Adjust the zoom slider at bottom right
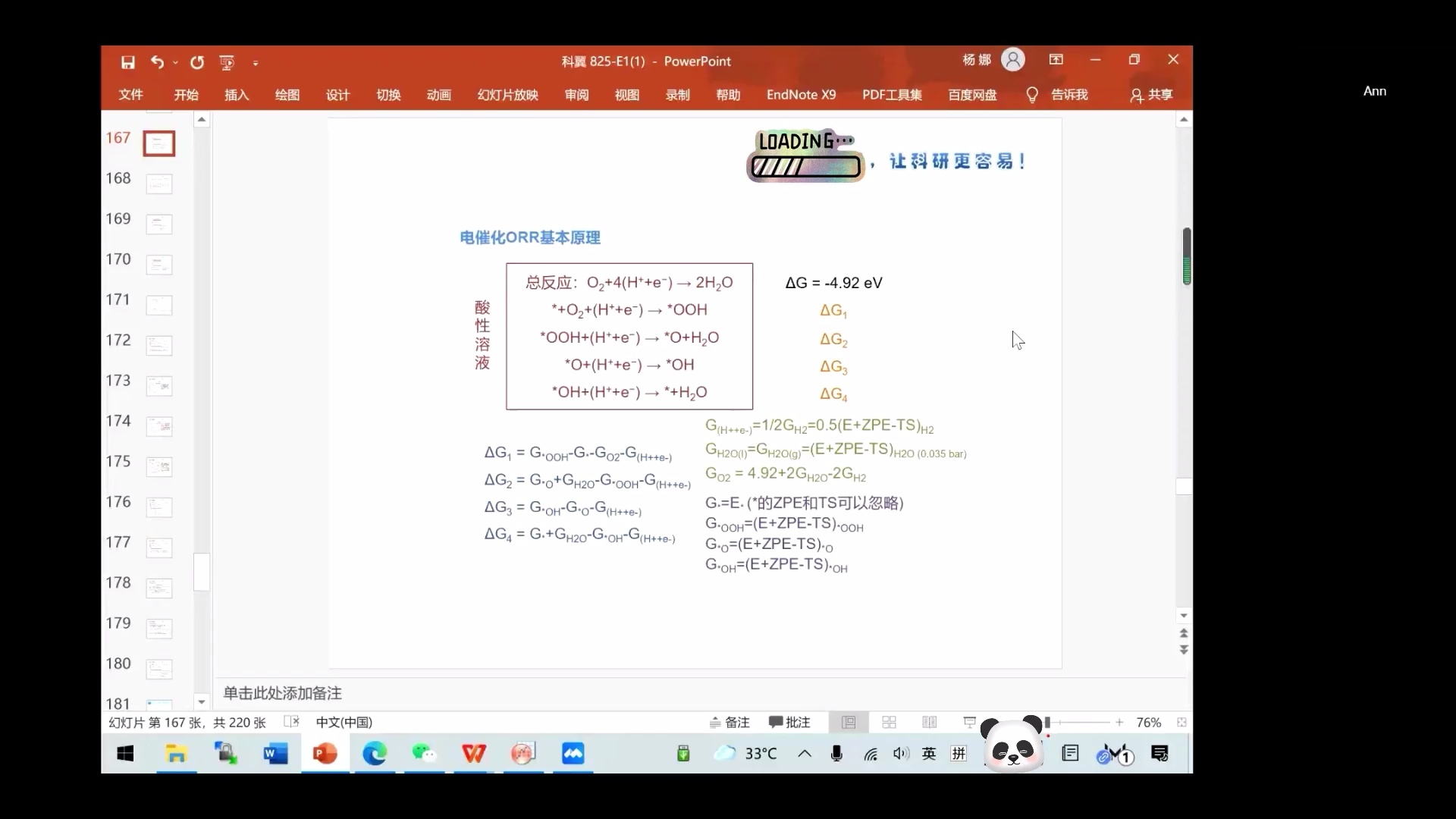The image size is (1456, 819). [1083, 722]
